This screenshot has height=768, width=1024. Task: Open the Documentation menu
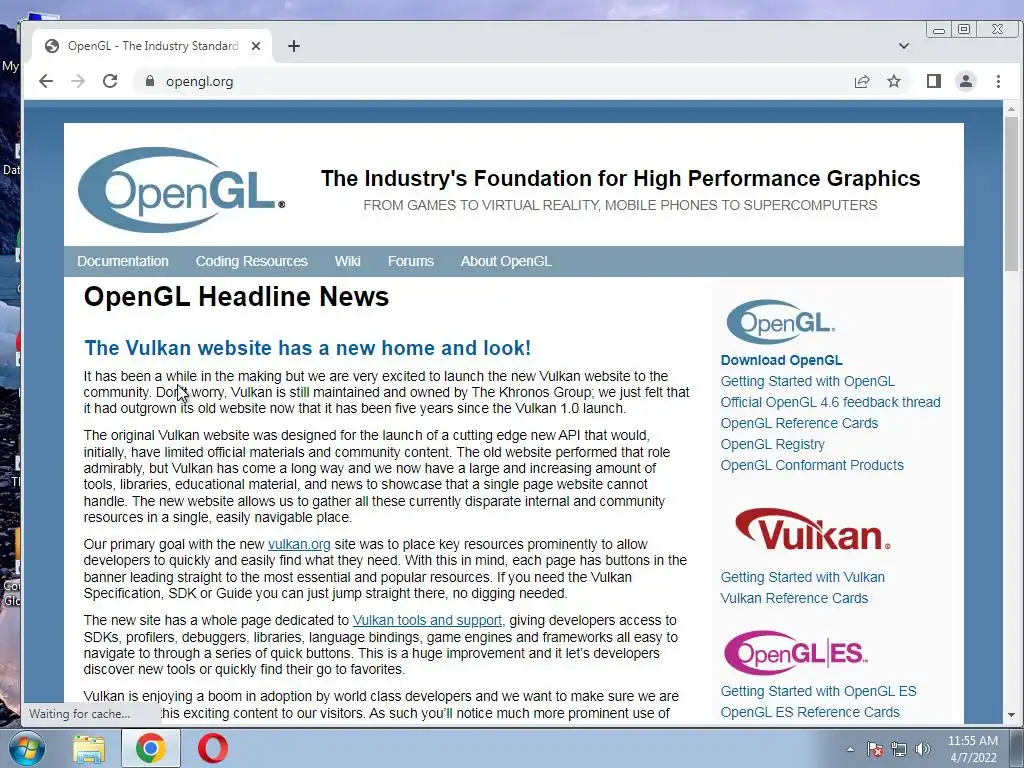[x=123, y=261]
